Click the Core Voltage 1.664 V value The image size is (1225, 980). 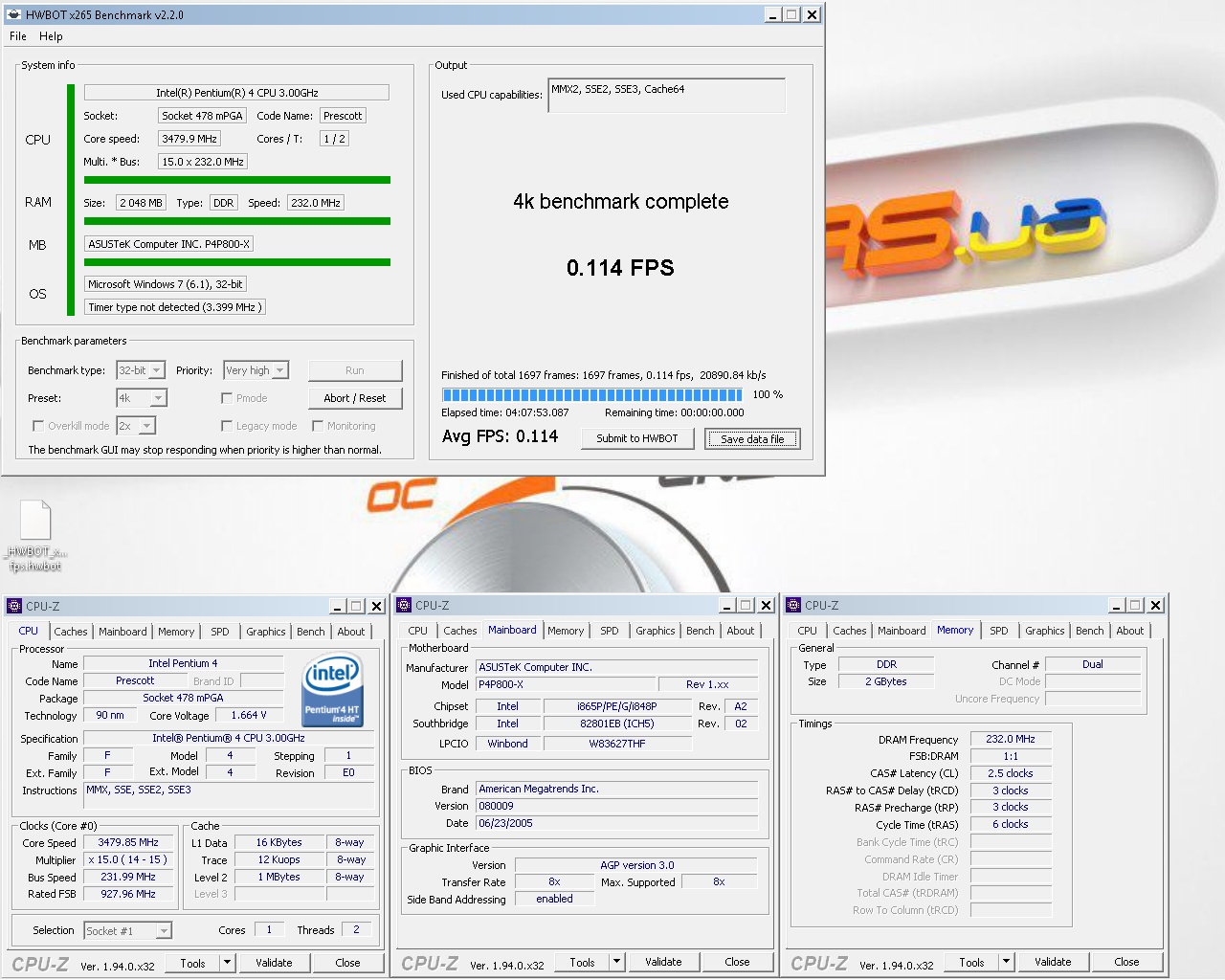click(x=249, y=716)
